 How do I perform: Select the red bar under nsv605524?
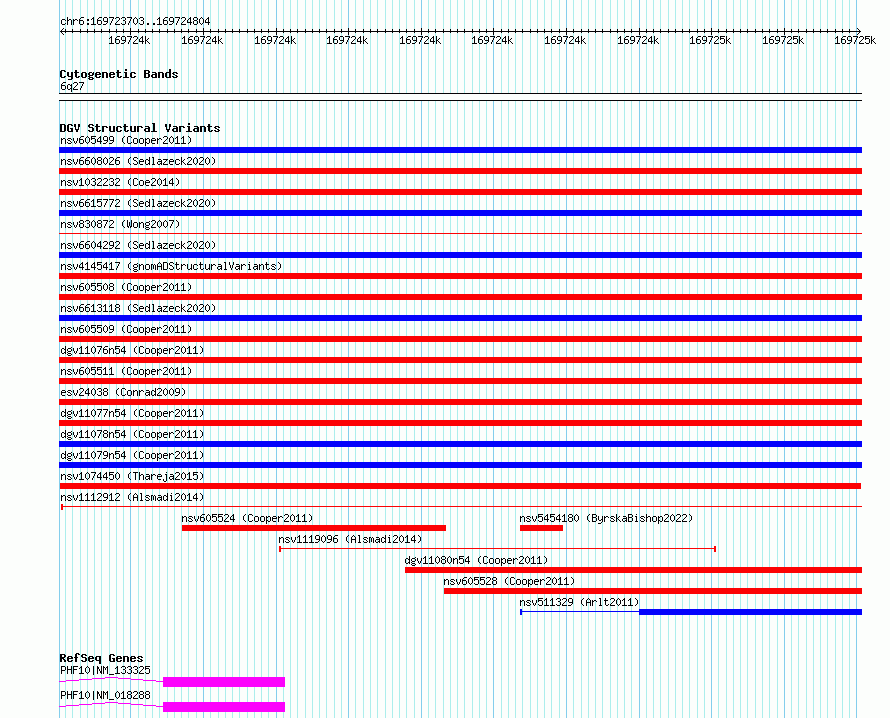coord(314,528)
